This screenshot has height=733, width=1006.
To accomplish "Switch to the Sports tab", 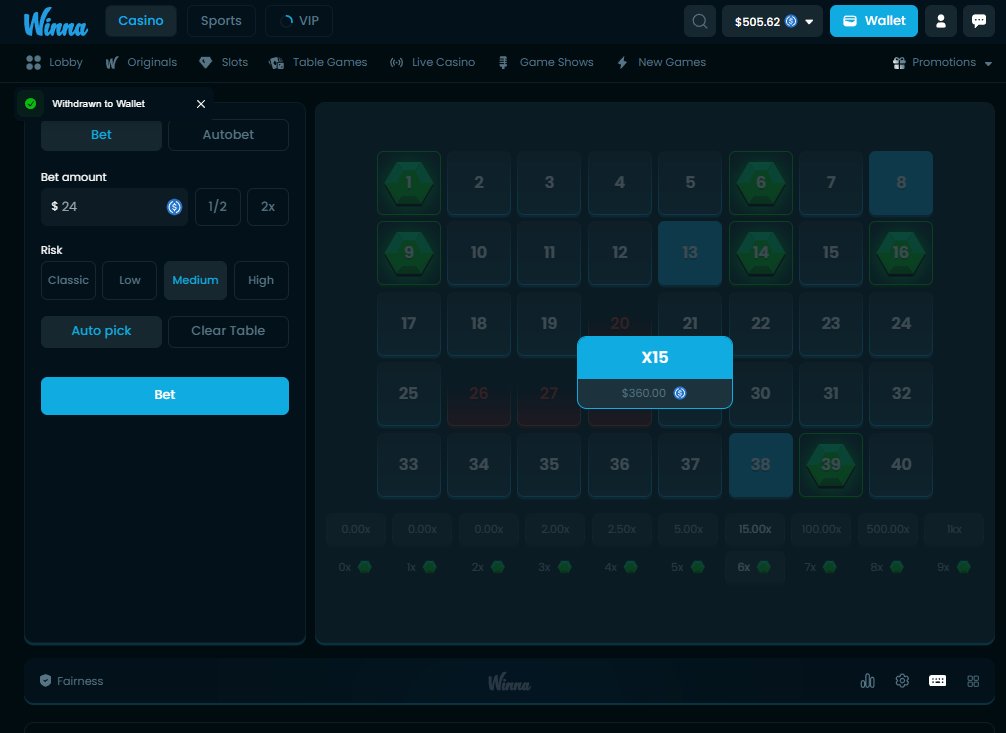I will tap(221, 21).
